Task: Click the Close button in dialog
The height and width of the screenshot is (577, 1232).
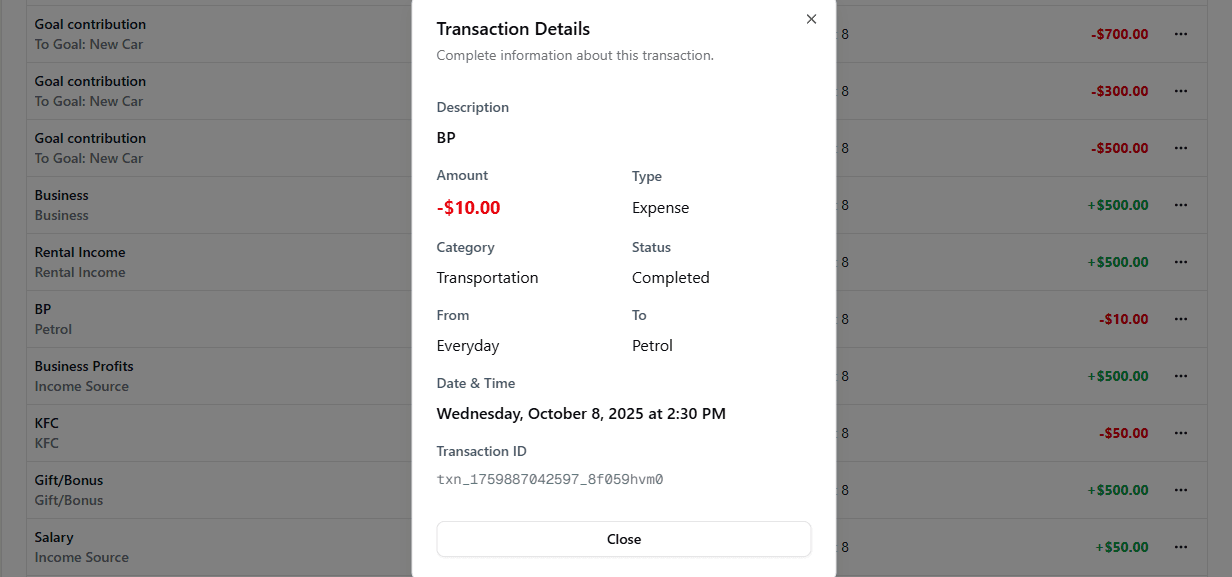Action: pos(623,539)
